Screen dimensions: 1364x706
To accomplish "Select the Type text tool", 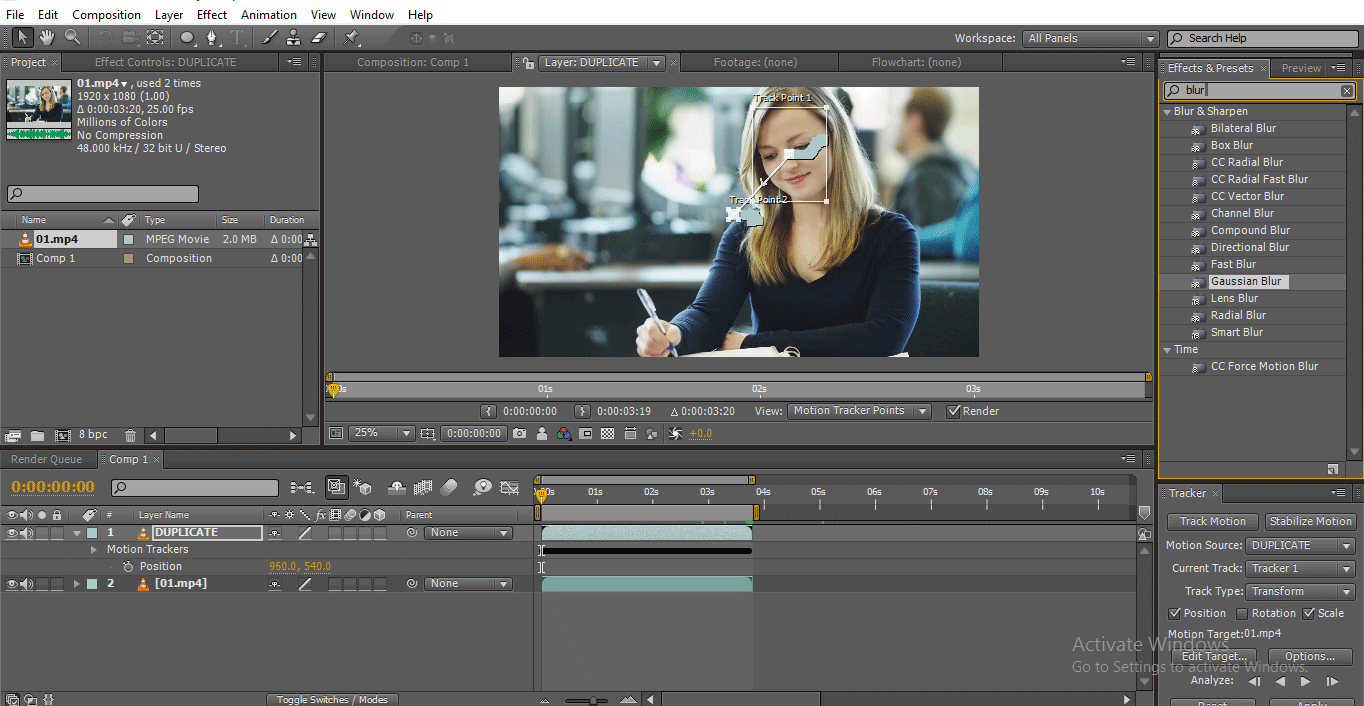I will [238, 38].
